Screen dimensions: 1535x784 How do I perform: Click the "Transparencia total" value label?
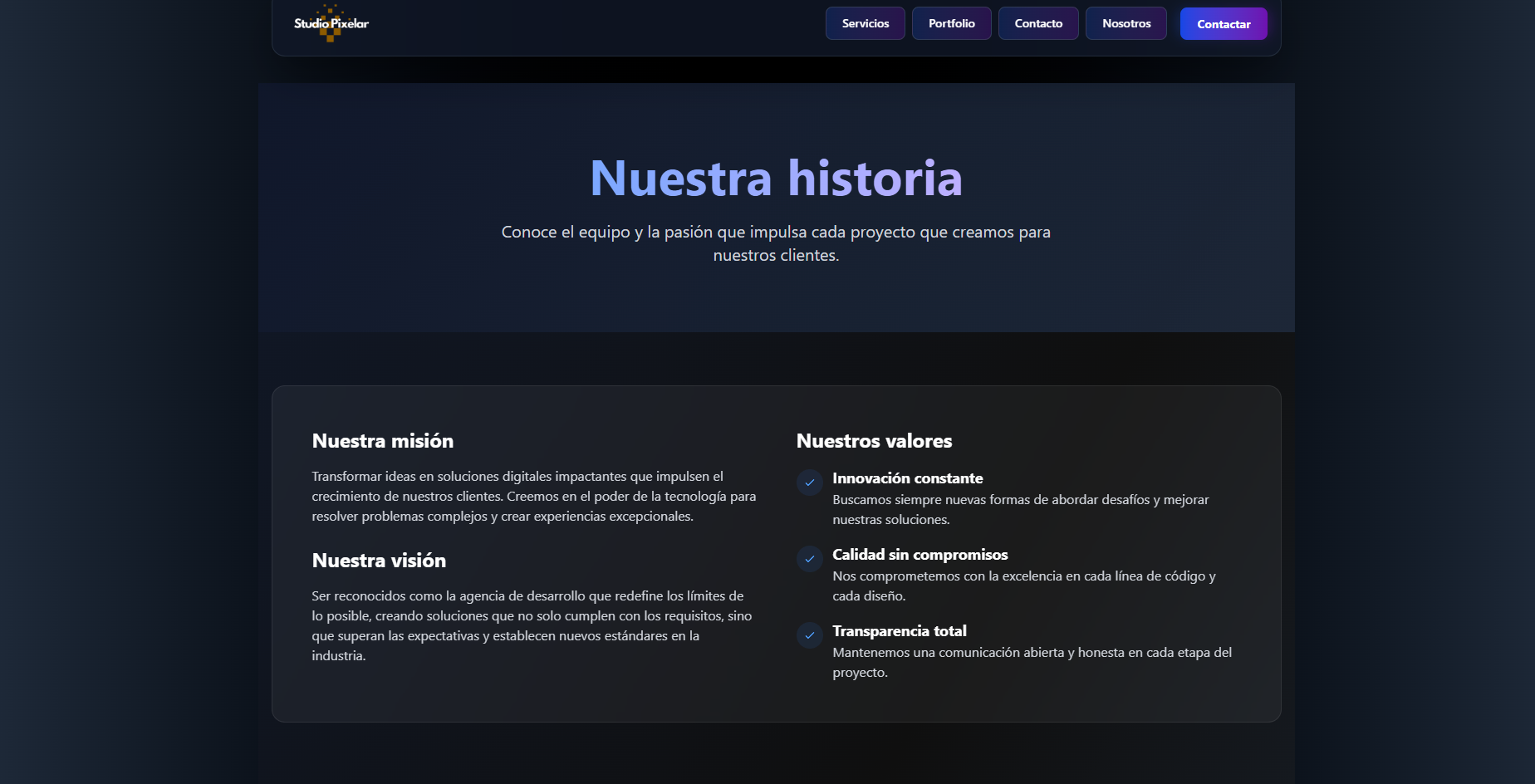pyautogui.click(x=900, y=631)
